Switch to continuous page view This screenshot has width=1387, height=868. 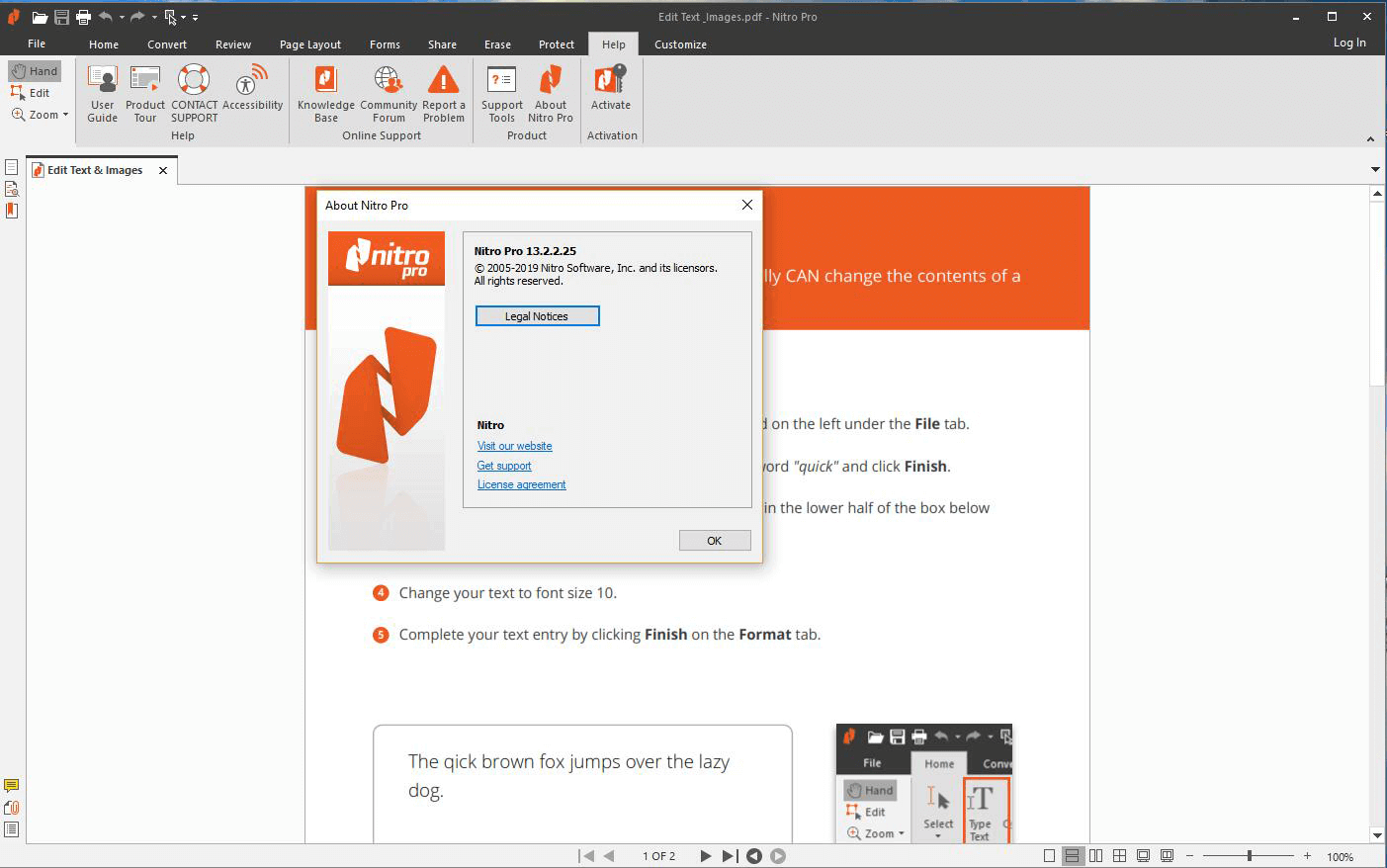click(1073, 856)
